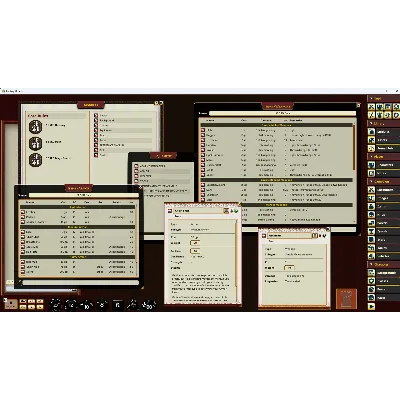Image resolution: width=400 pixels, height=400 pixels.
Task: Click the modifier box left of the dice
Action: (11, 304)
